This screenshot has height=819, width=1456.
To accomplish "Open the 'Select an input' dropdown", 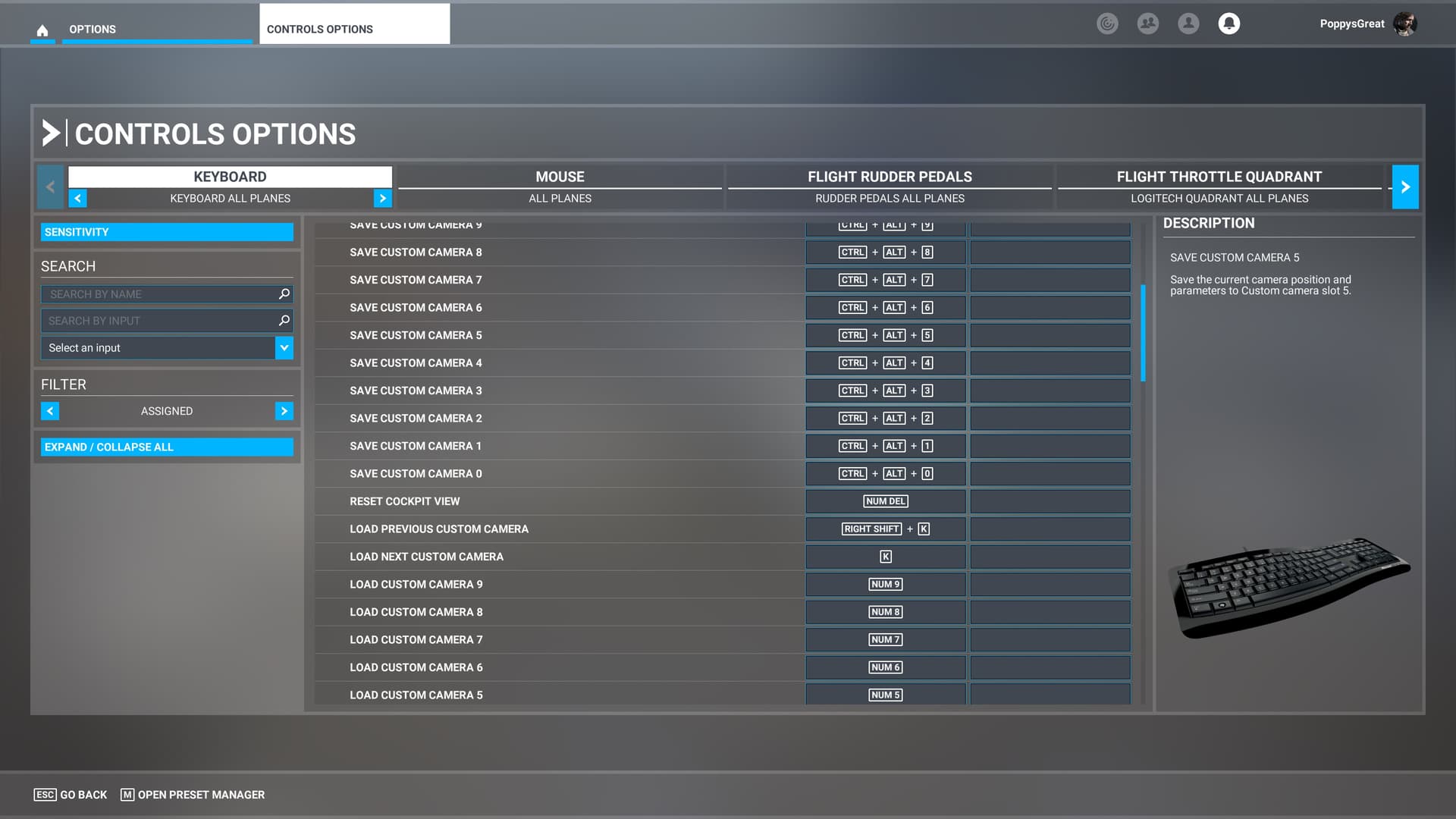I will tap(284, 348).
